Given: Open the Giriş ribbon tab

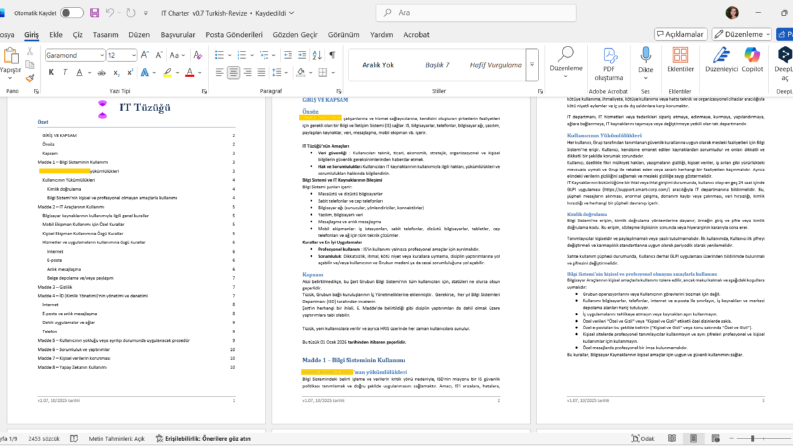Looking at the screenshot, I should 31,35.
